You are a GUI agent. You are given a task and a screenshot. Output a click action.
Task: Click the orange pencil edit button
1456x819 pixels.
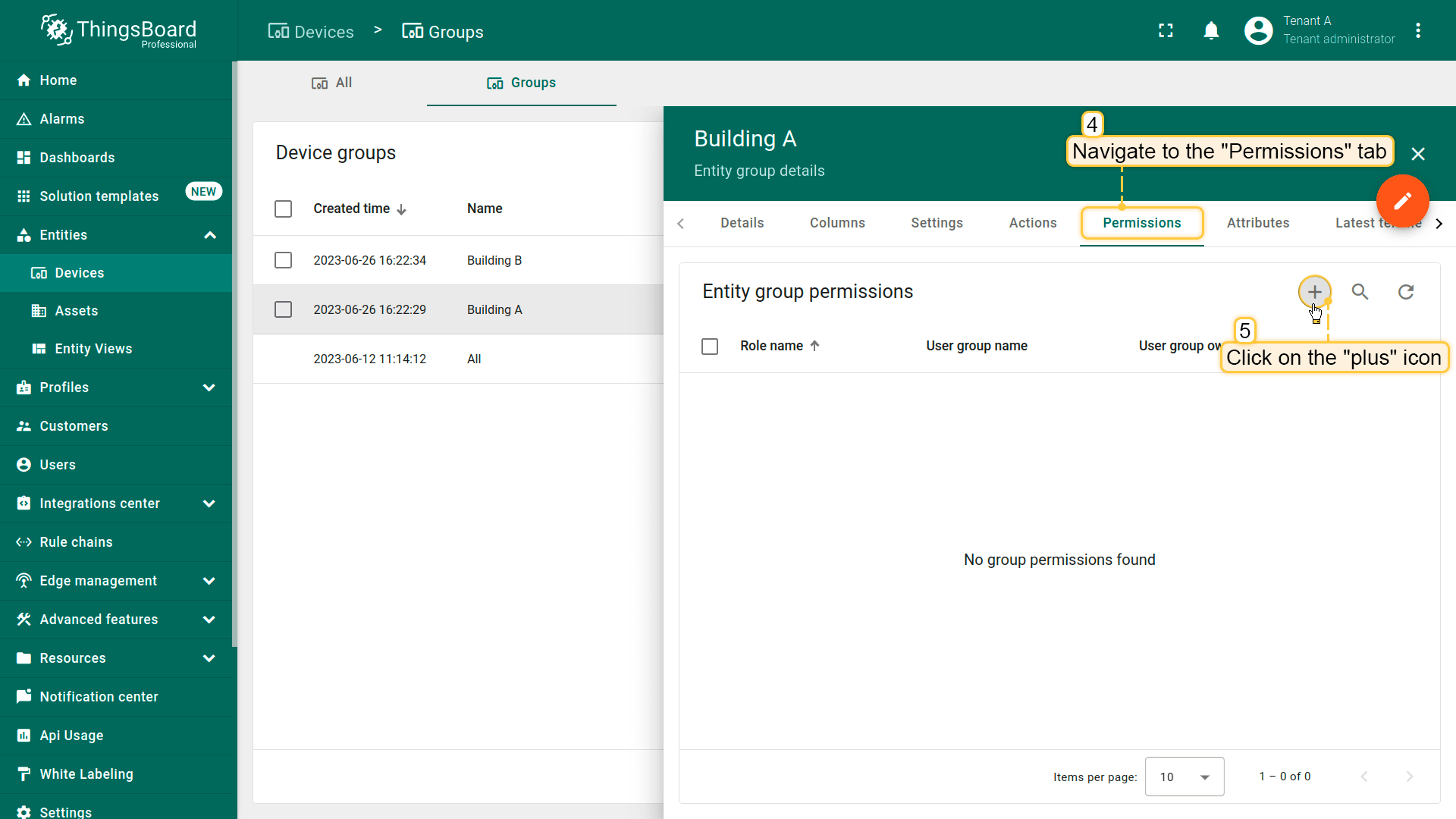click(1402, 201)
